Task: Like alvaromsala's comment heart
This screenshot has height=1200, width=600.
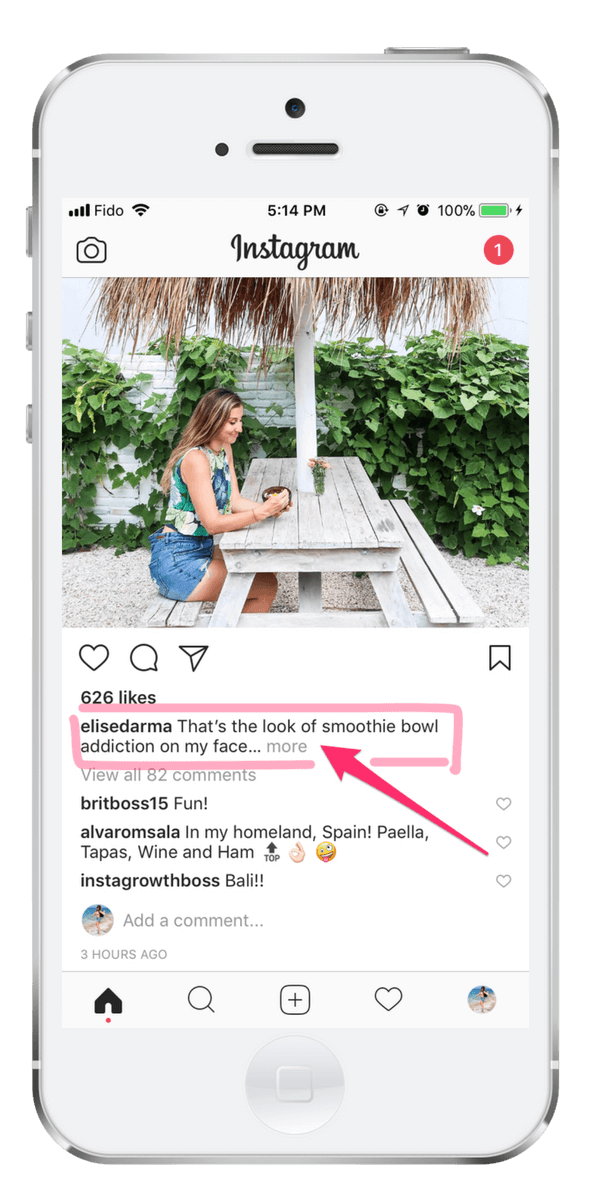Action: pyautogui.click(x=504, y=843)
